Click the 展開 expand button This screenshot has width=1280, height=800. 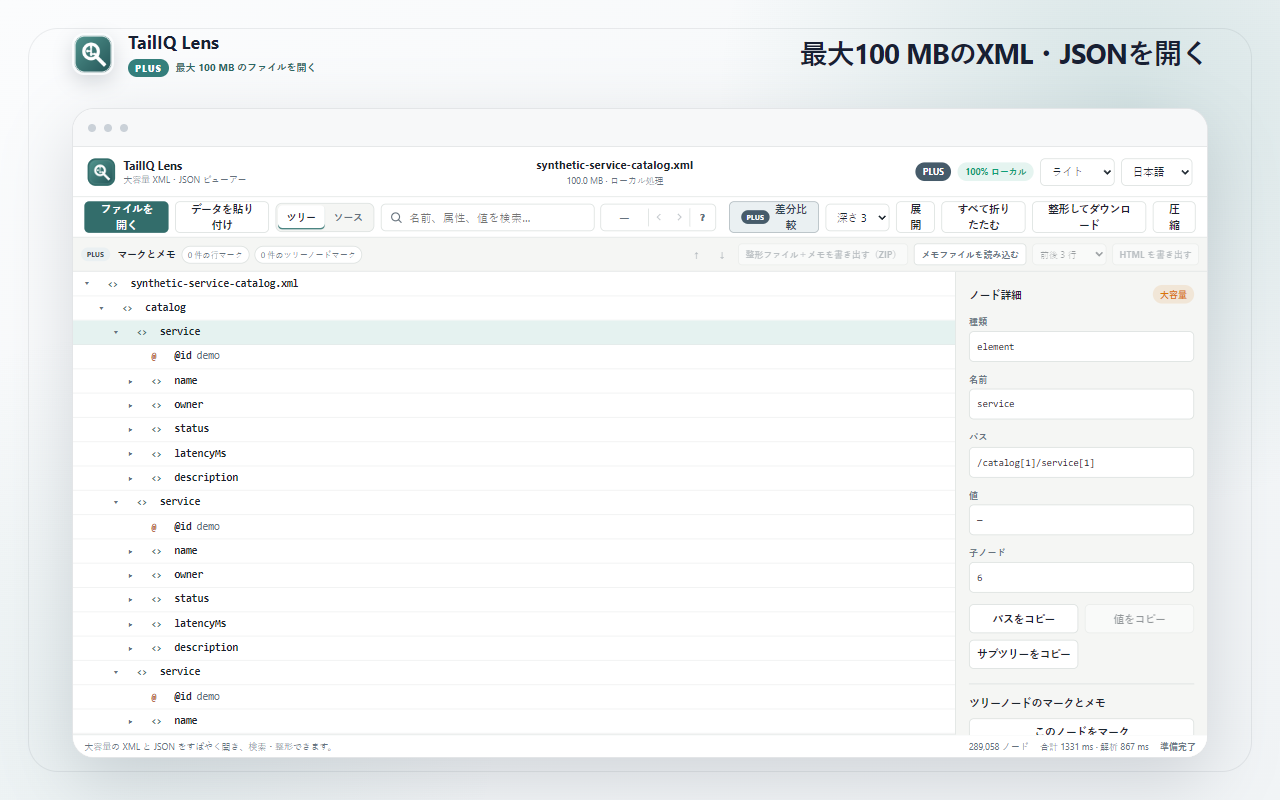[x=915, y=217]
